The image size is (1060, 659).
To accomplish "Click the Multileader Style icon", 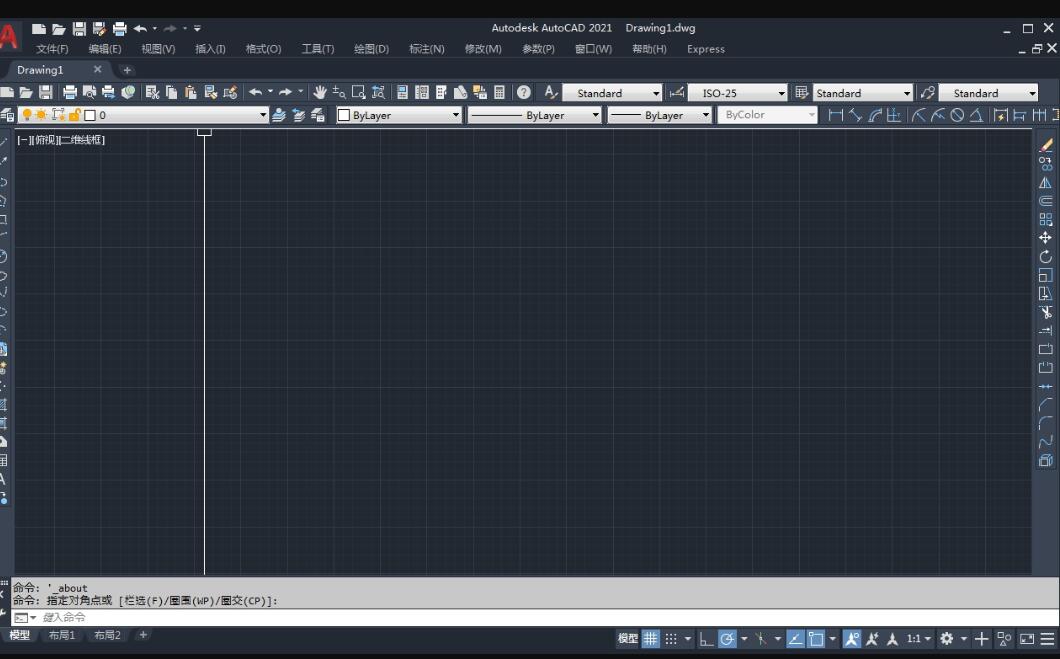I will coord(928,93).
